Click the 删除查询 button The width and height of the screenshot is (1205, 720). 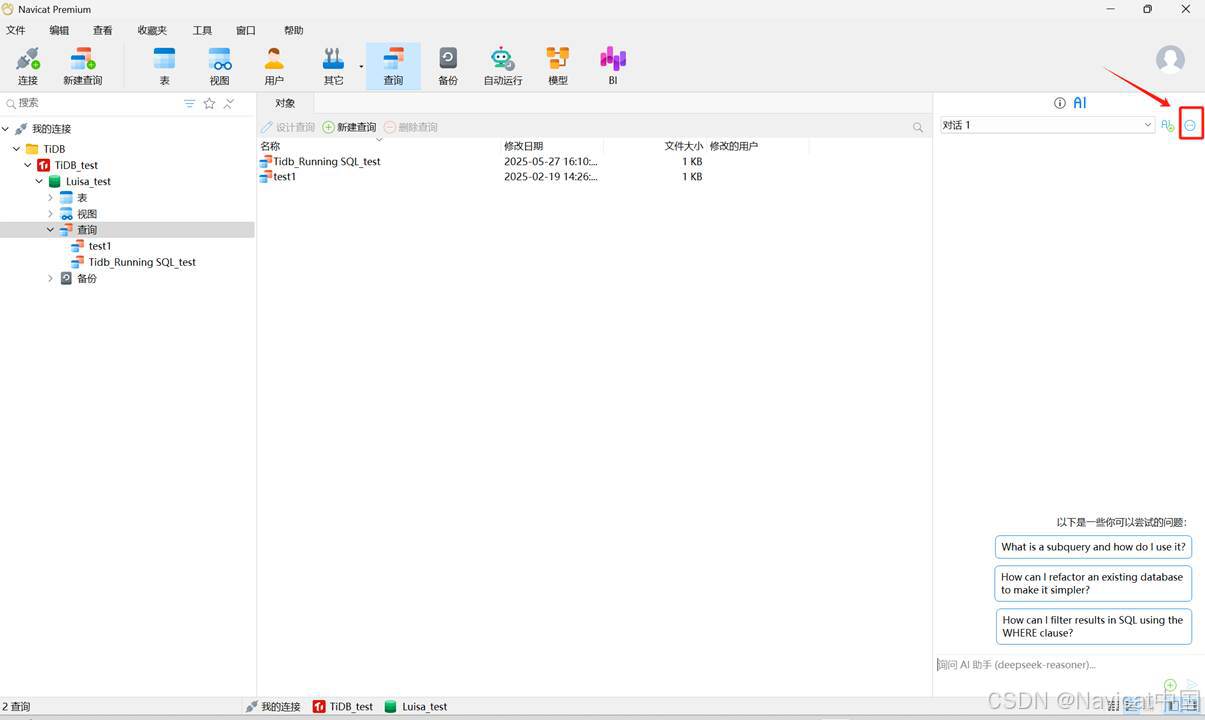pyautogui.click(x=411, y=127)
